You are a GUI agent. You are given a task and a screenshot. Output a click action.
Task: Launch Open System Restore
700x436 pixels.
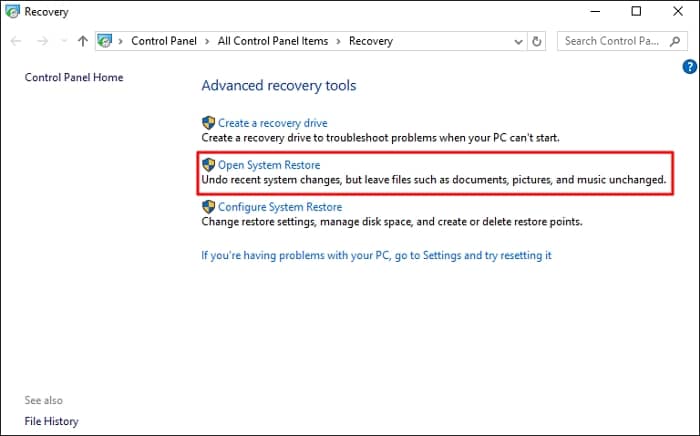tap(269, 165)
